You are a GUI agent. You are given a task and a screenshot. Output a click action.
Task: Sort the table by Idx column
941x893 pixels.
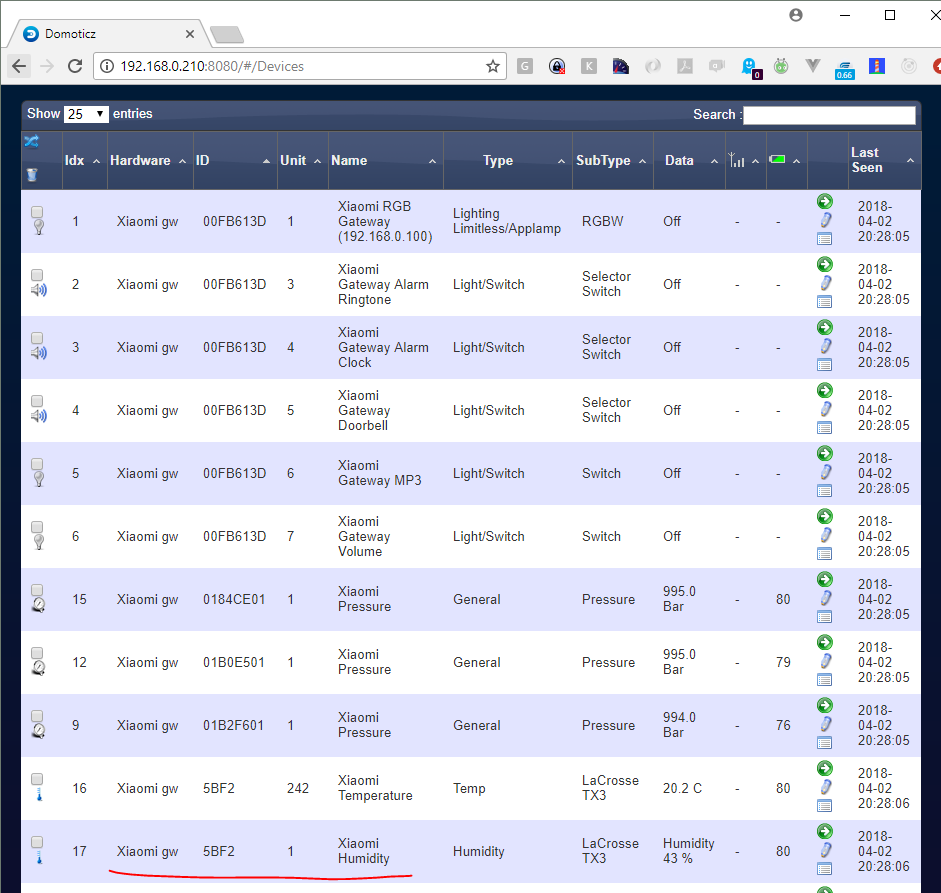point(84,161)
